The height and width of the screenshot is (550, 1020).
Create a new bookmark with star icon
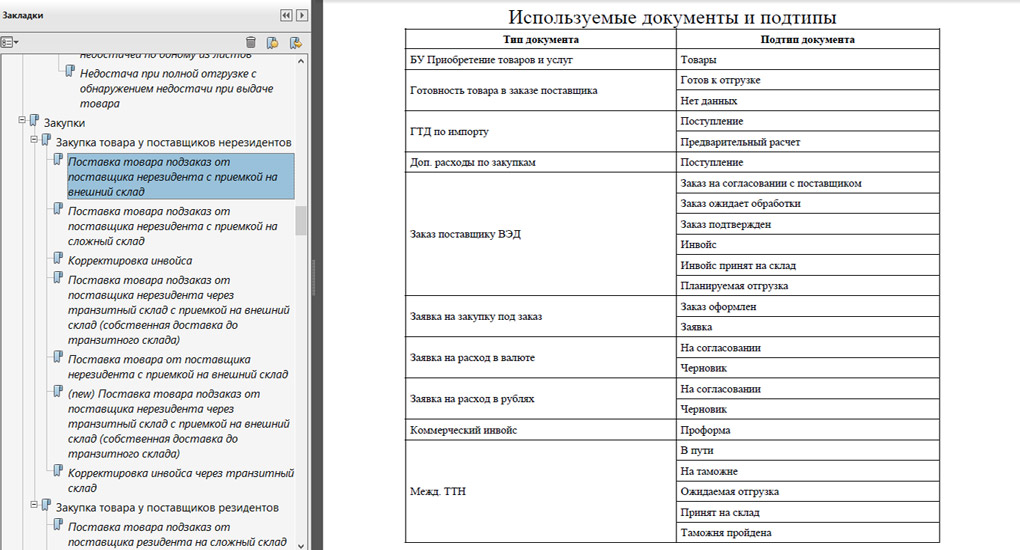[273, 42]
